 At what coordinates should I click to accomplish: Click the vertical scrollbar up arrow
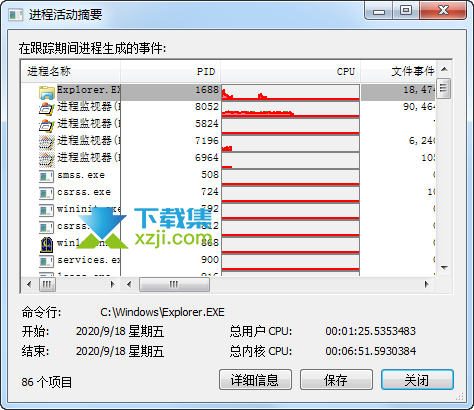[444, 69]
